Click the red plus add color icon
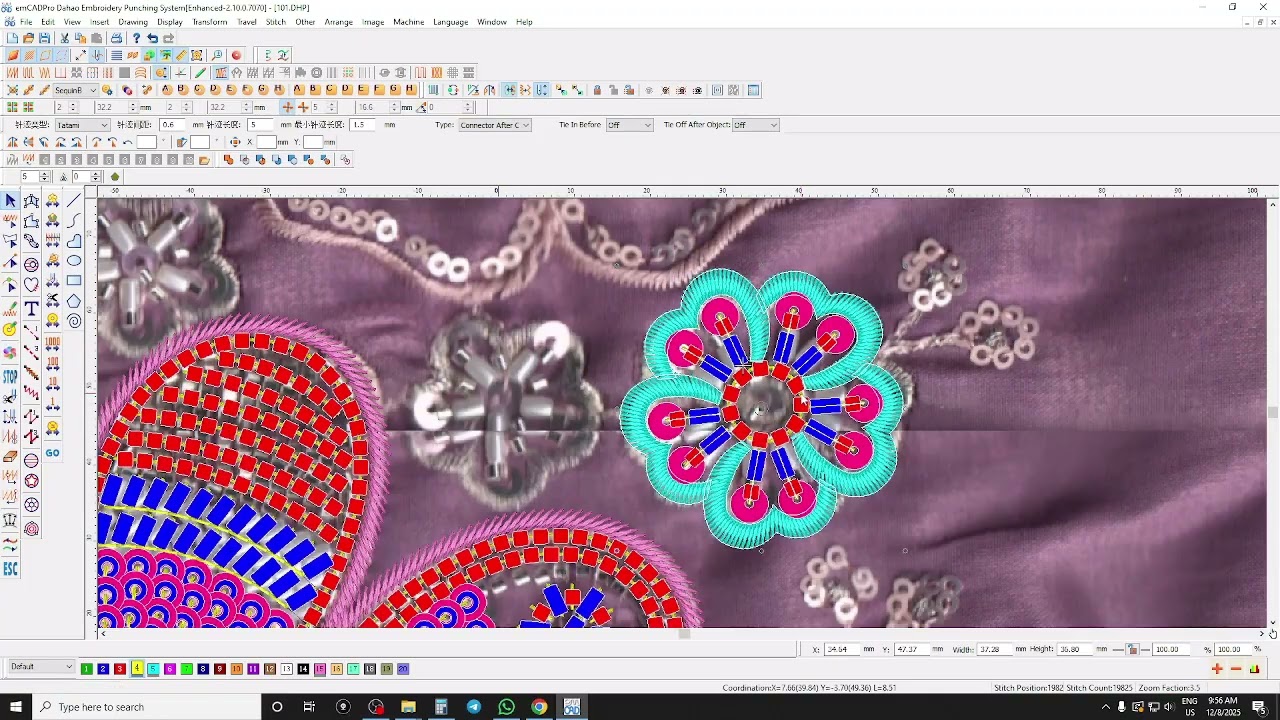 [1217, 669]
